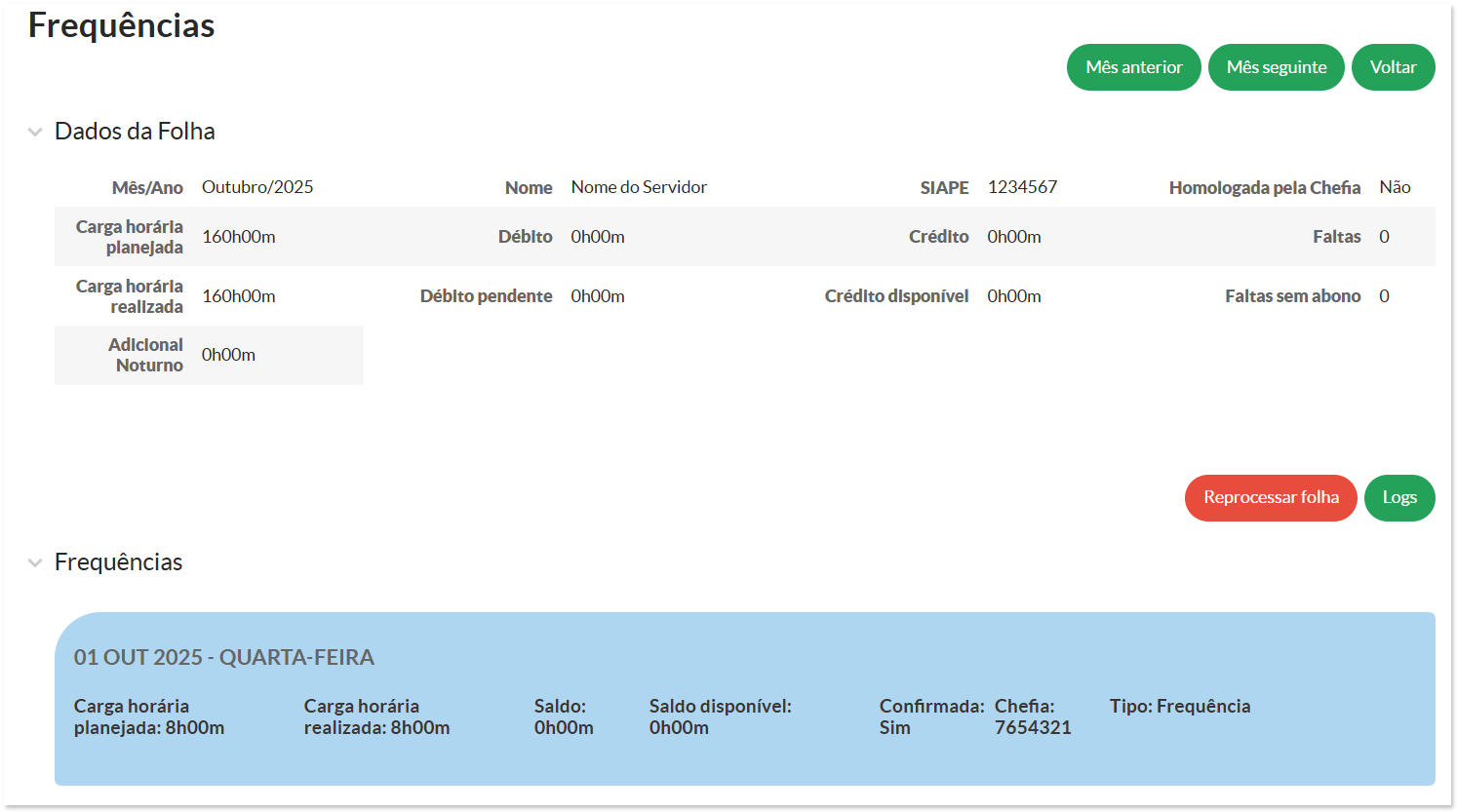The height and width of the screenshot is (812, 1457).
Task: Click the Crédito disponível value
Action: (1013, 296)
